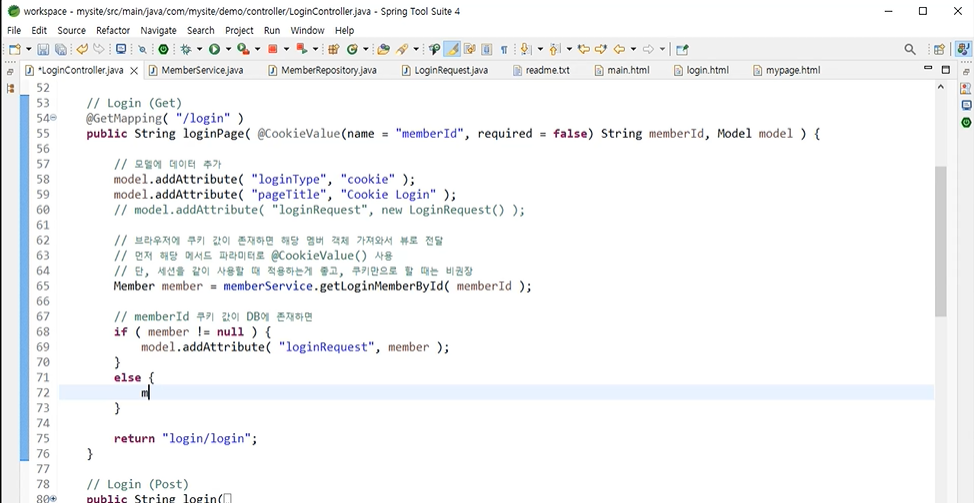This screenshot has height=503, width=975.
Task: Start debugging with the bug icon
Action: coord(185,49)
